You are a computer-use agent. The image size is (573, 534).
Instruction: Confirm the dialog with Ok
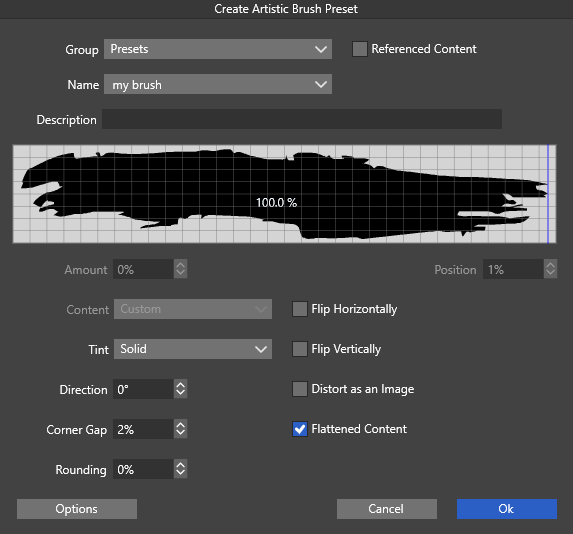pos(507,509)
